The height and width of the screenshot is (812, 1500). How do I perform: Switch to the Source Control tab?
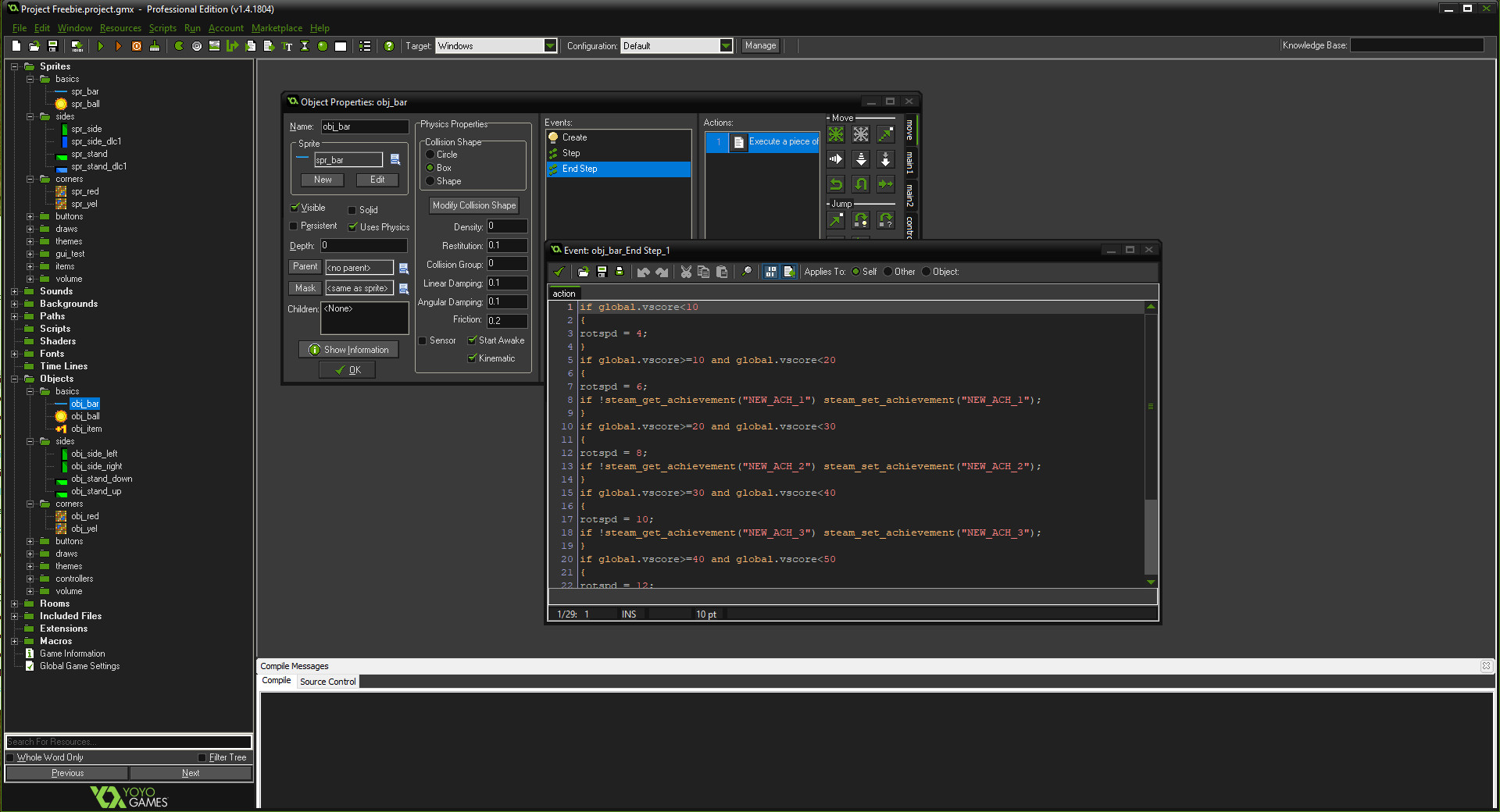click(327, 681)
